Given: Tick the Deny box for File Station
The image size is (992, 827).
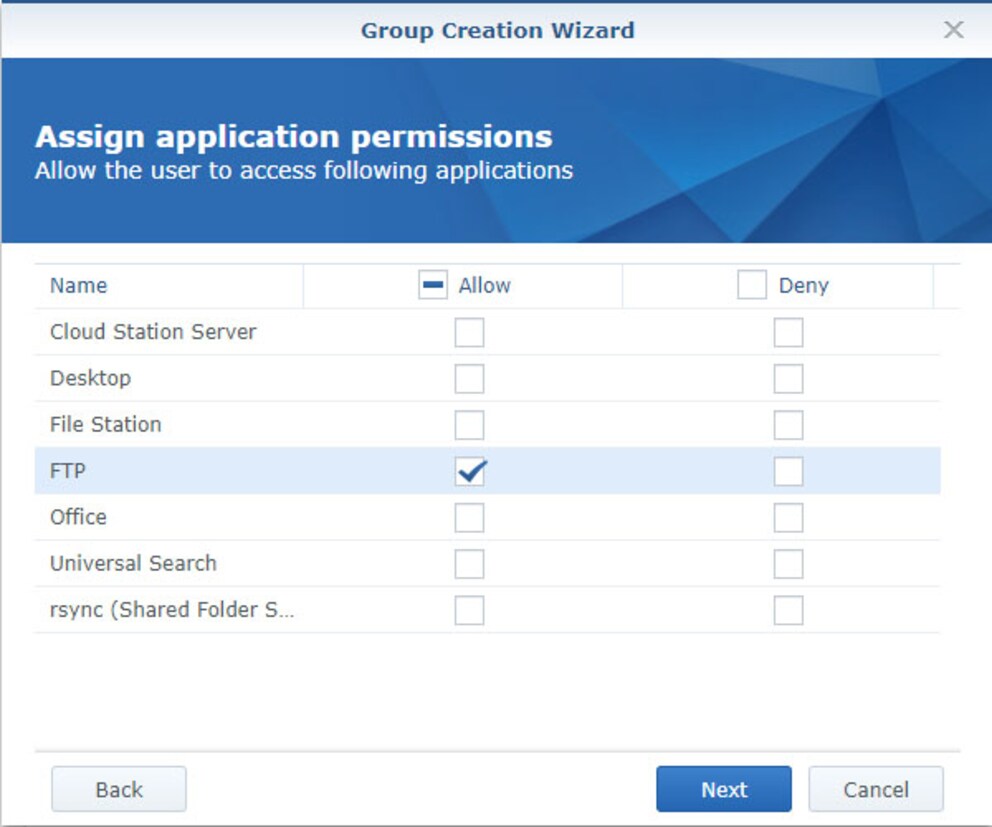Looking at the screenshot, I should [x=788, y=425].
